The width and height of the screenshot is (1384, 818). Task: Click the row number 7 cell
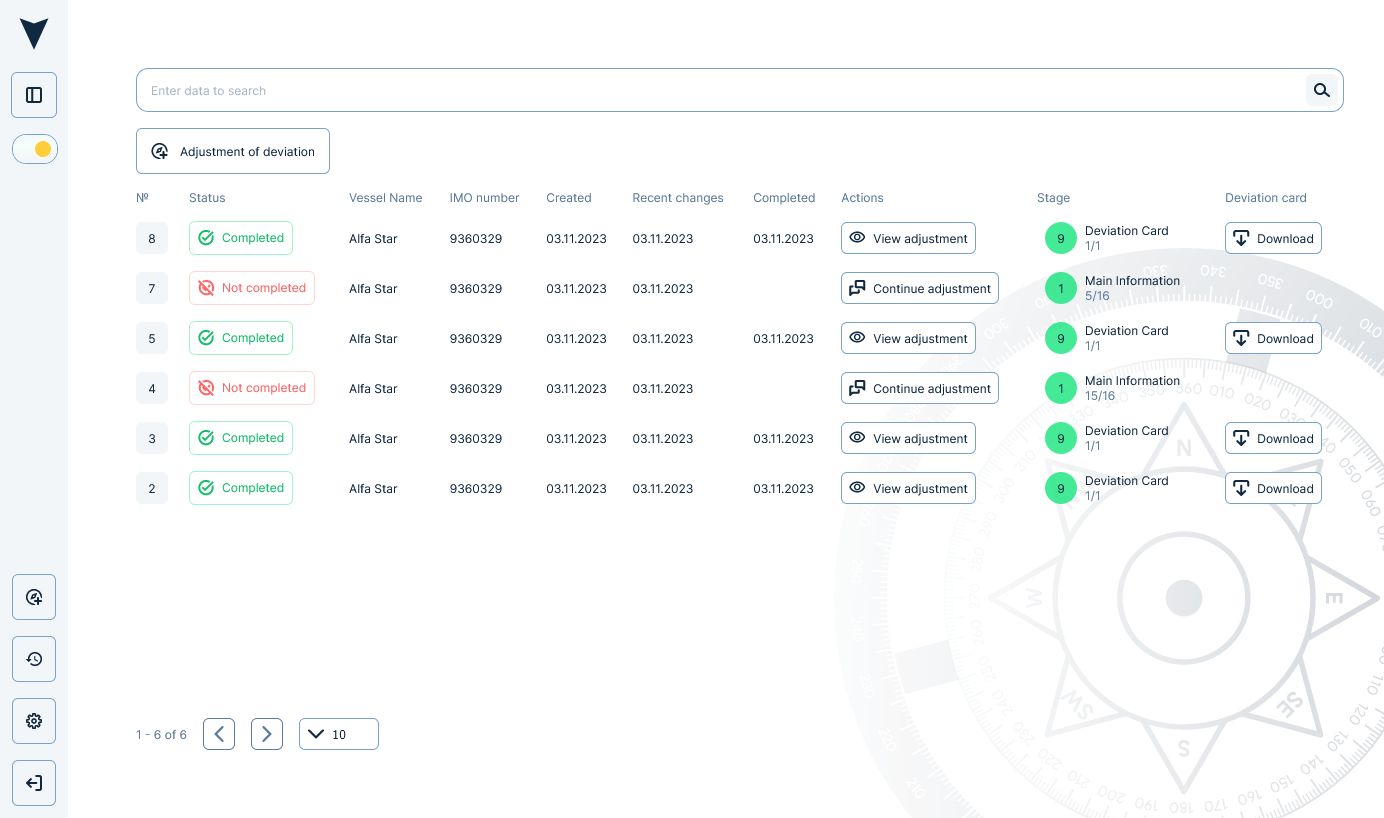(152, 288)
